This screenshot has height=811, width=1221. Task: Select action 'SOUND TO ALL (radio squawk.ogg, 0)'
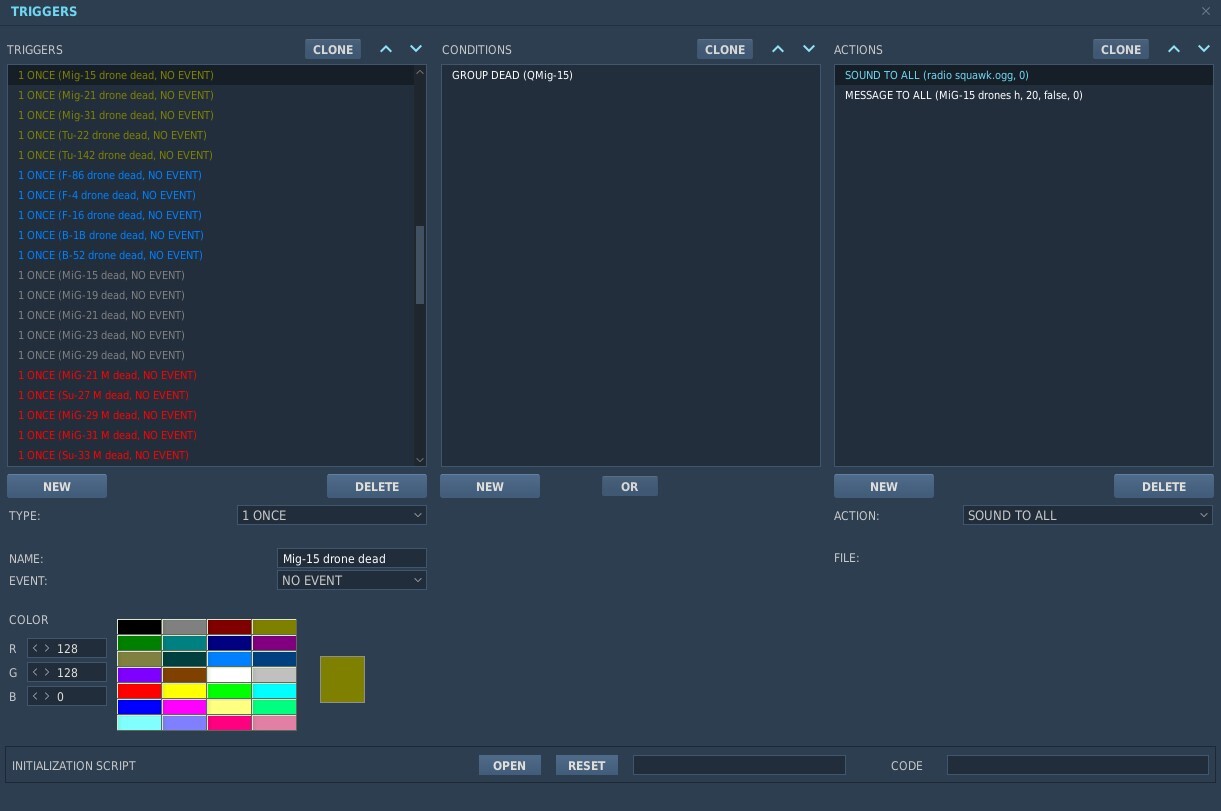coord(1024,75)
